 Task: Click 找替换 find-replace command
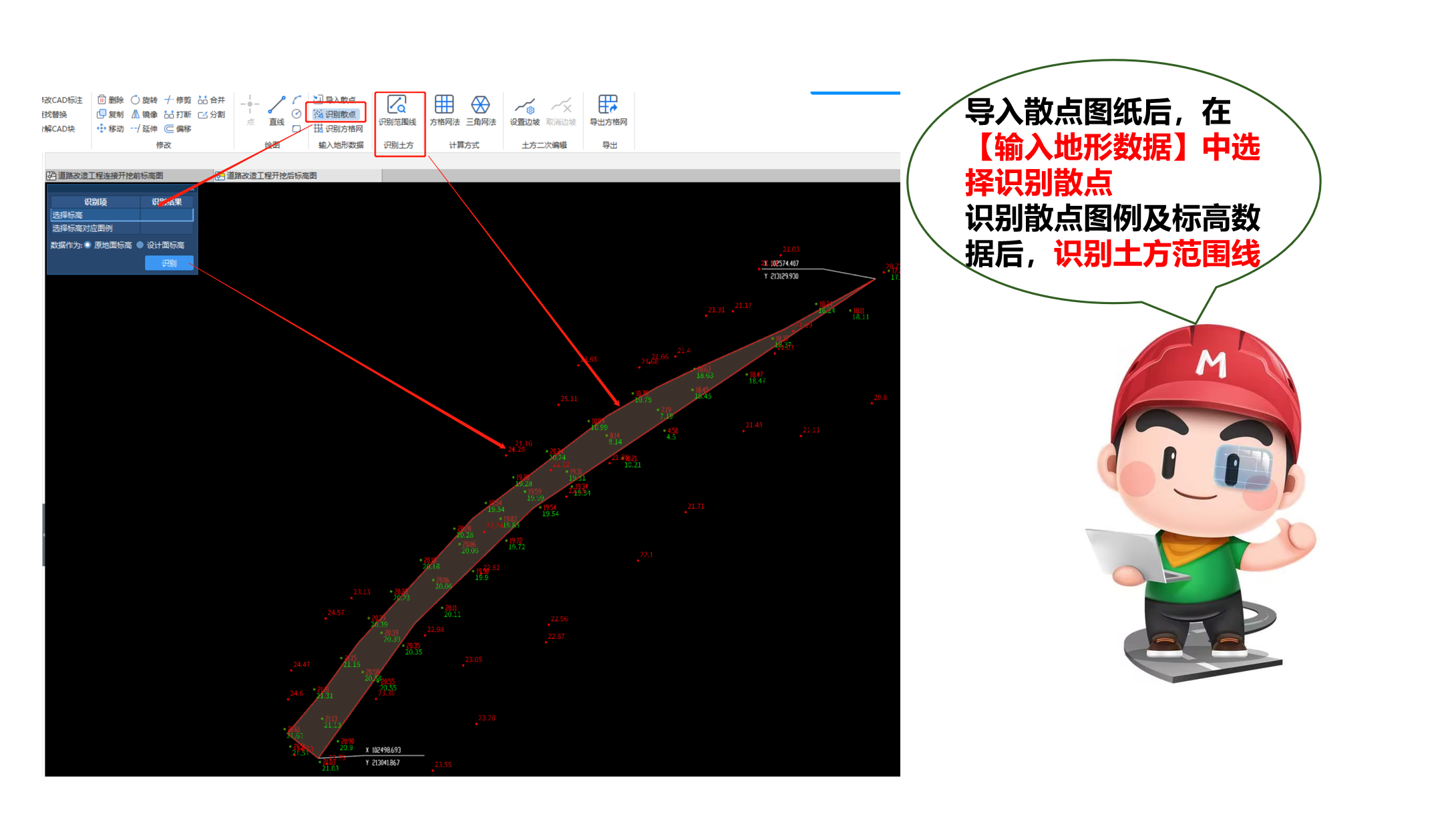click(x=55, y=114)
